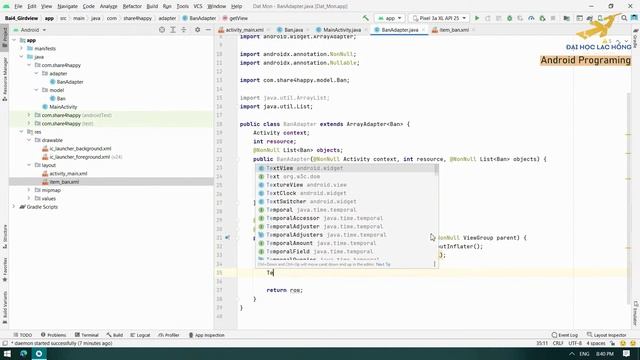Start debugging with the Debug bug icon
Image resolution: width=640 pixels, height=360 pixels.
pyautogui.click(x=509, y=18)
